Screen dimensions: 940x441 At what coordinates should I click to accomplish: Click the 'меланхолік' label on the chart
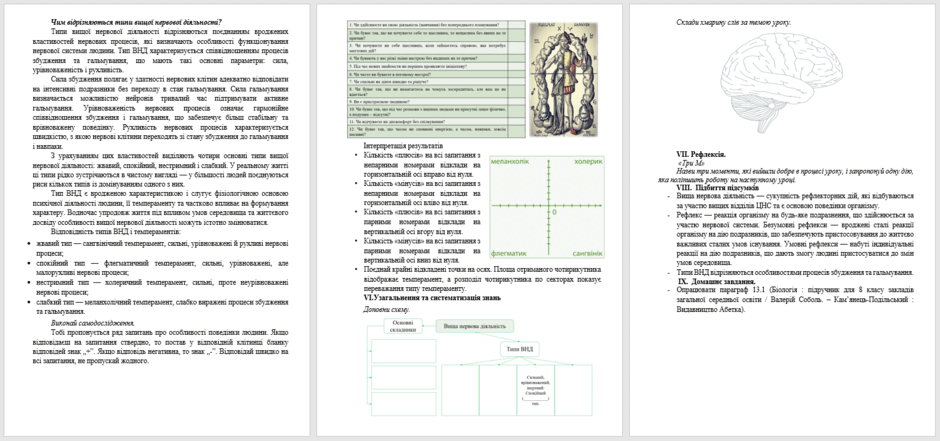[510, 162]
